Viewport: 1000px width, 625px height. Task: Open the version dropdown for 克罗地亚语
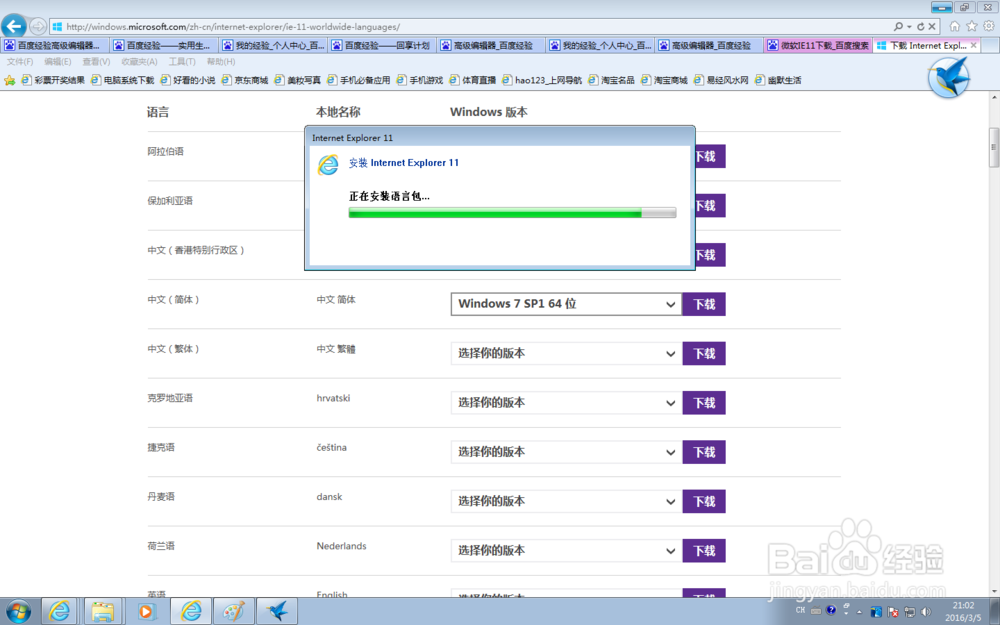[x=566, y=402]
